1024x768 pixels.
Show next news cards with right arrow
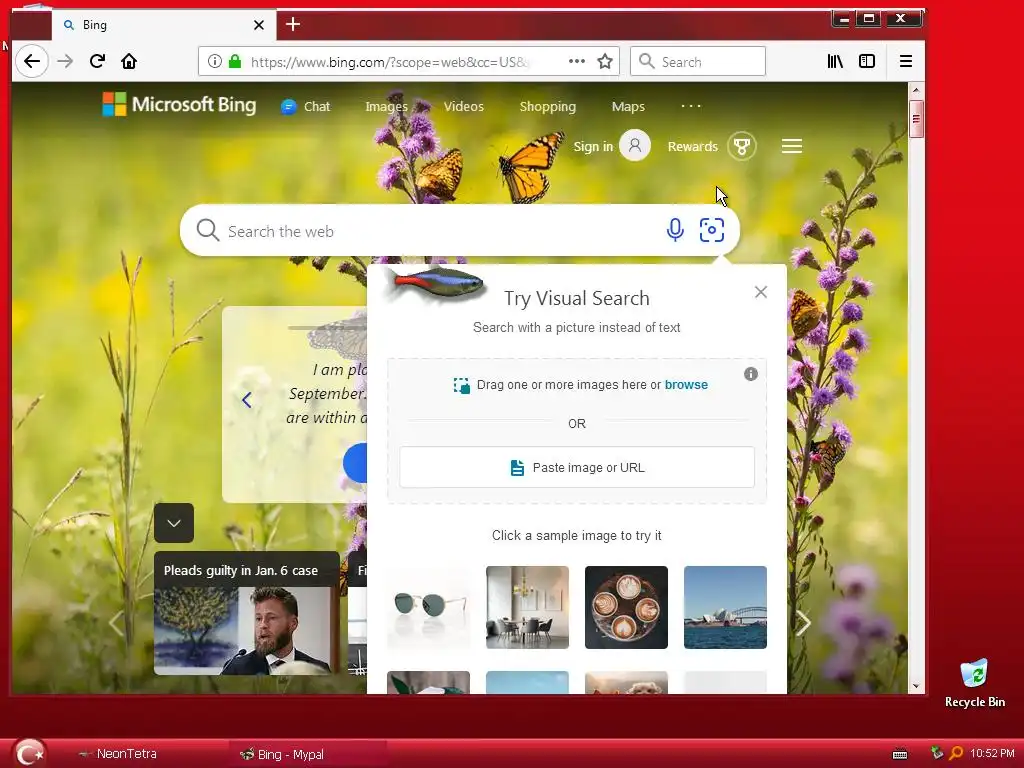click(x=803, y=622)
